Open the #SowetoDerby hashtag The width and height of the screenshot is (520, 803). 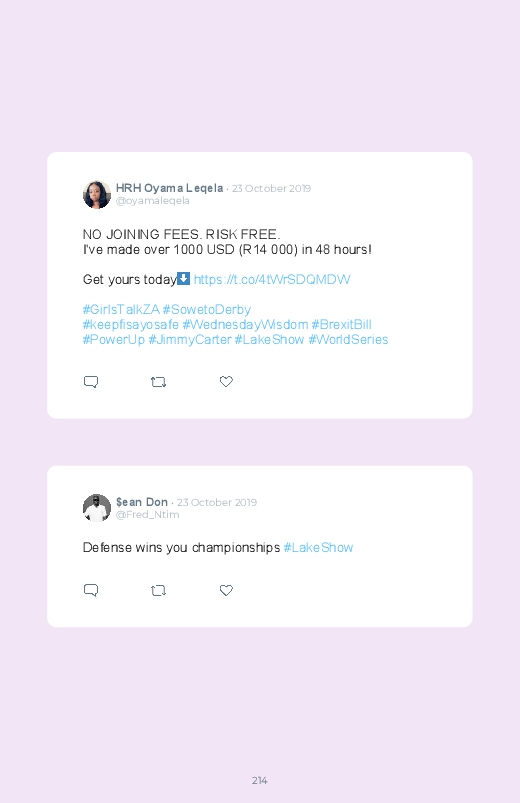point(206,310)
